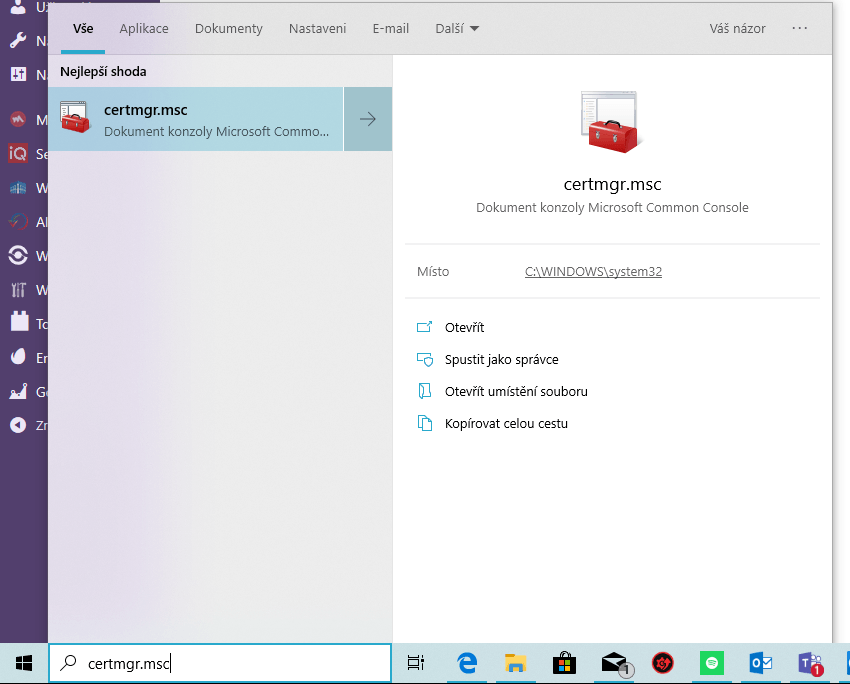Click the copy path icon
The height and width of the screenshot is (684, 850).
tap(424, 423)
